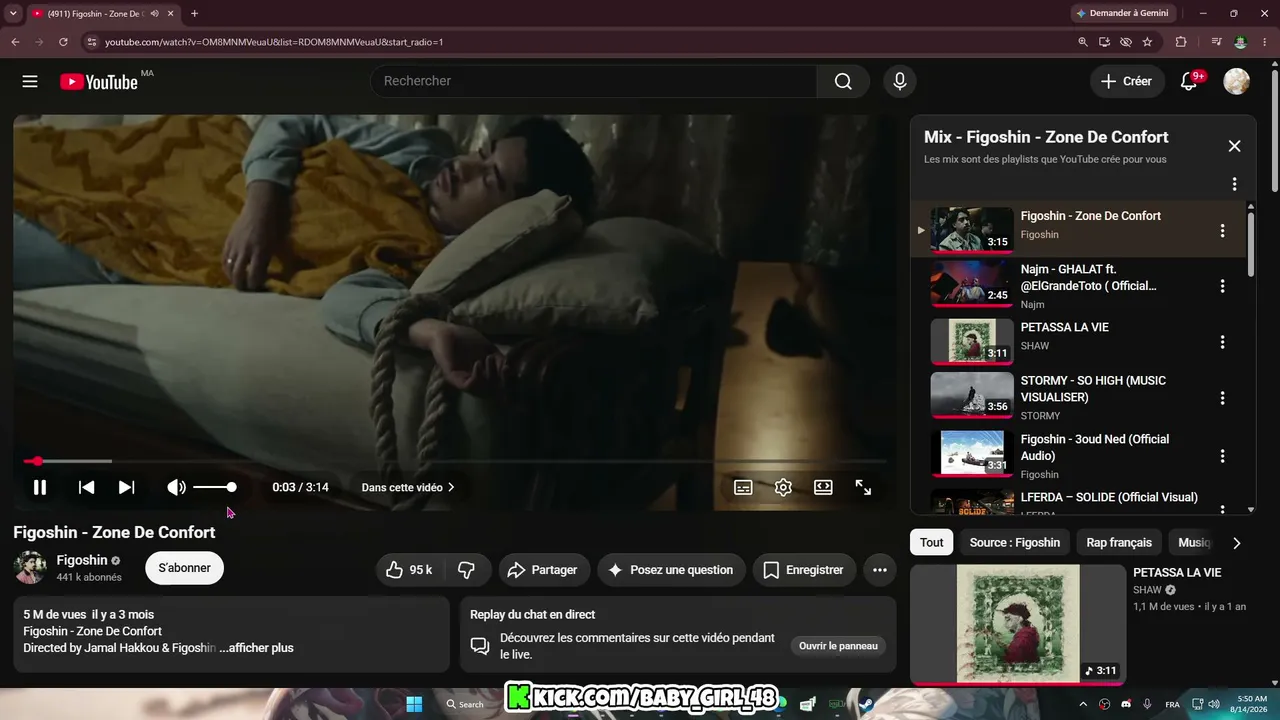Click the Partager share button
Image resolution: width=1280 pixels, height=720 pixels.
point(543,570)
